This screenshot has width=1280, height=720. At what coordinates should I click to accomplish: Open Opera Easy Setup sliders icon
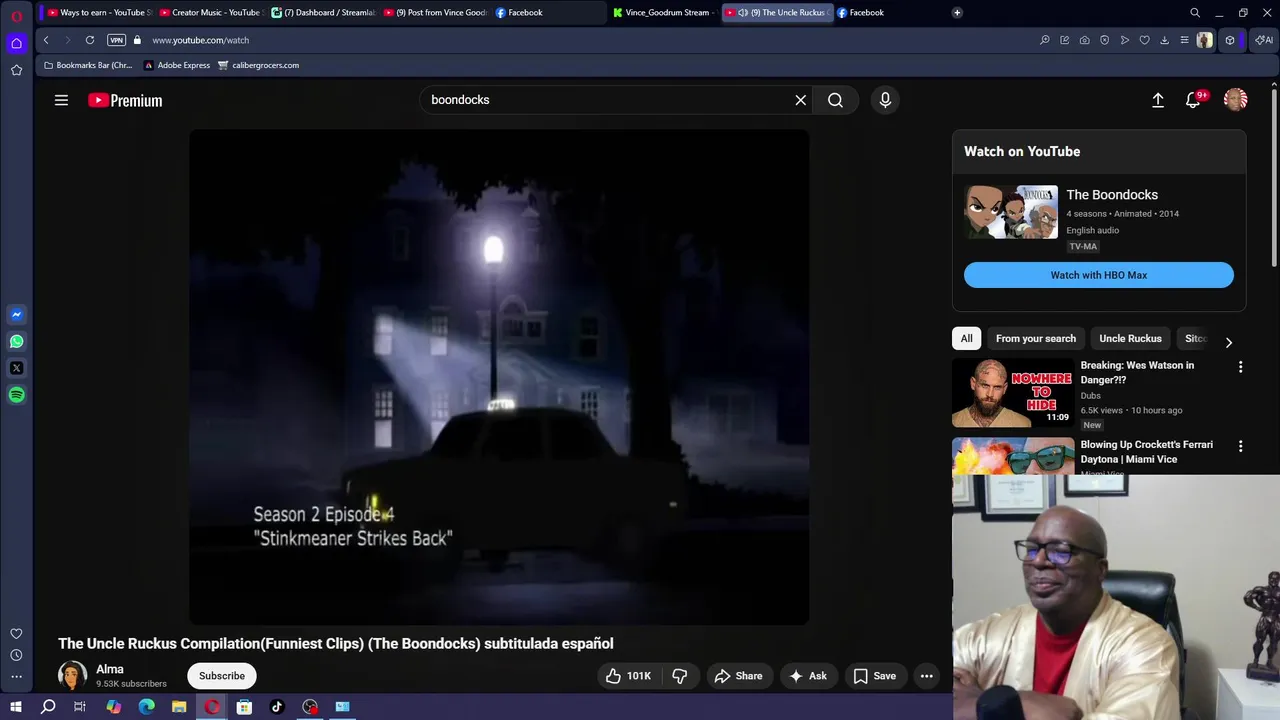point(1185,40)
